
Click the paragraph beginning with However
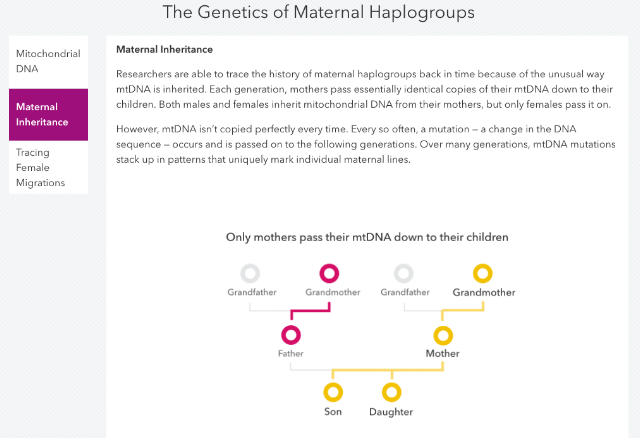366,144
